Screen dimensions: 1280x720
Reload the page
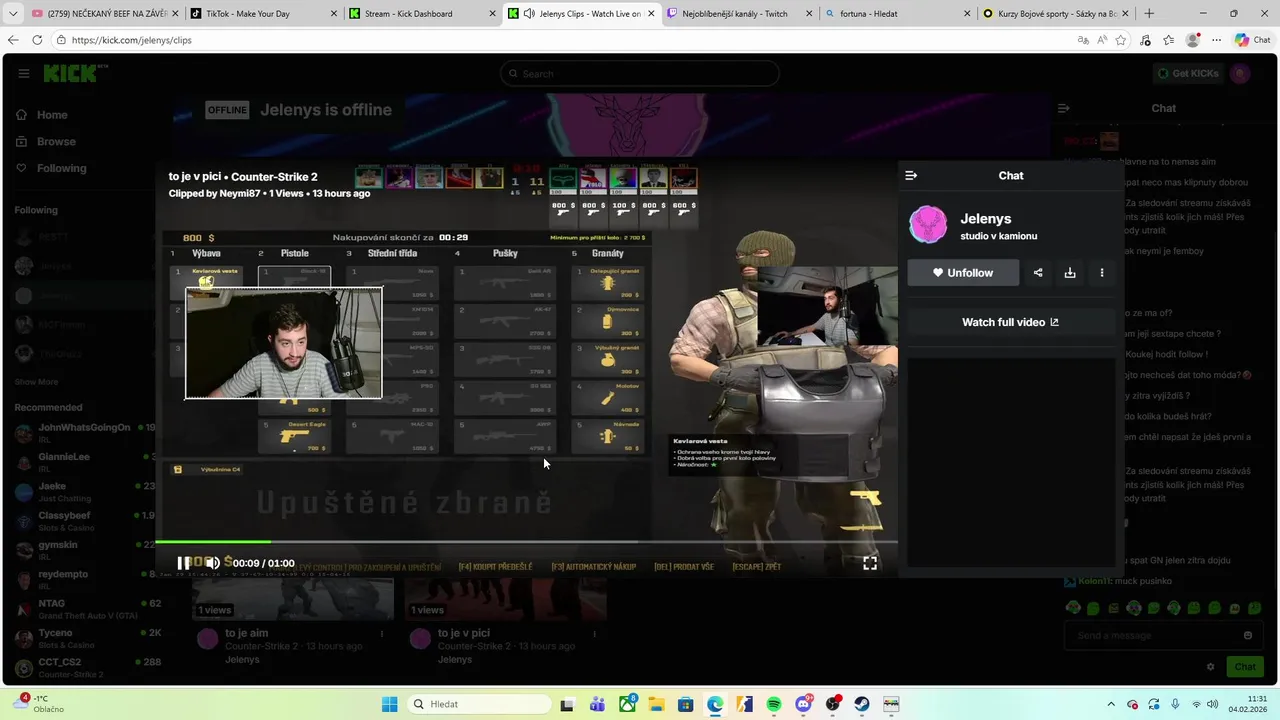coord(37,40)
